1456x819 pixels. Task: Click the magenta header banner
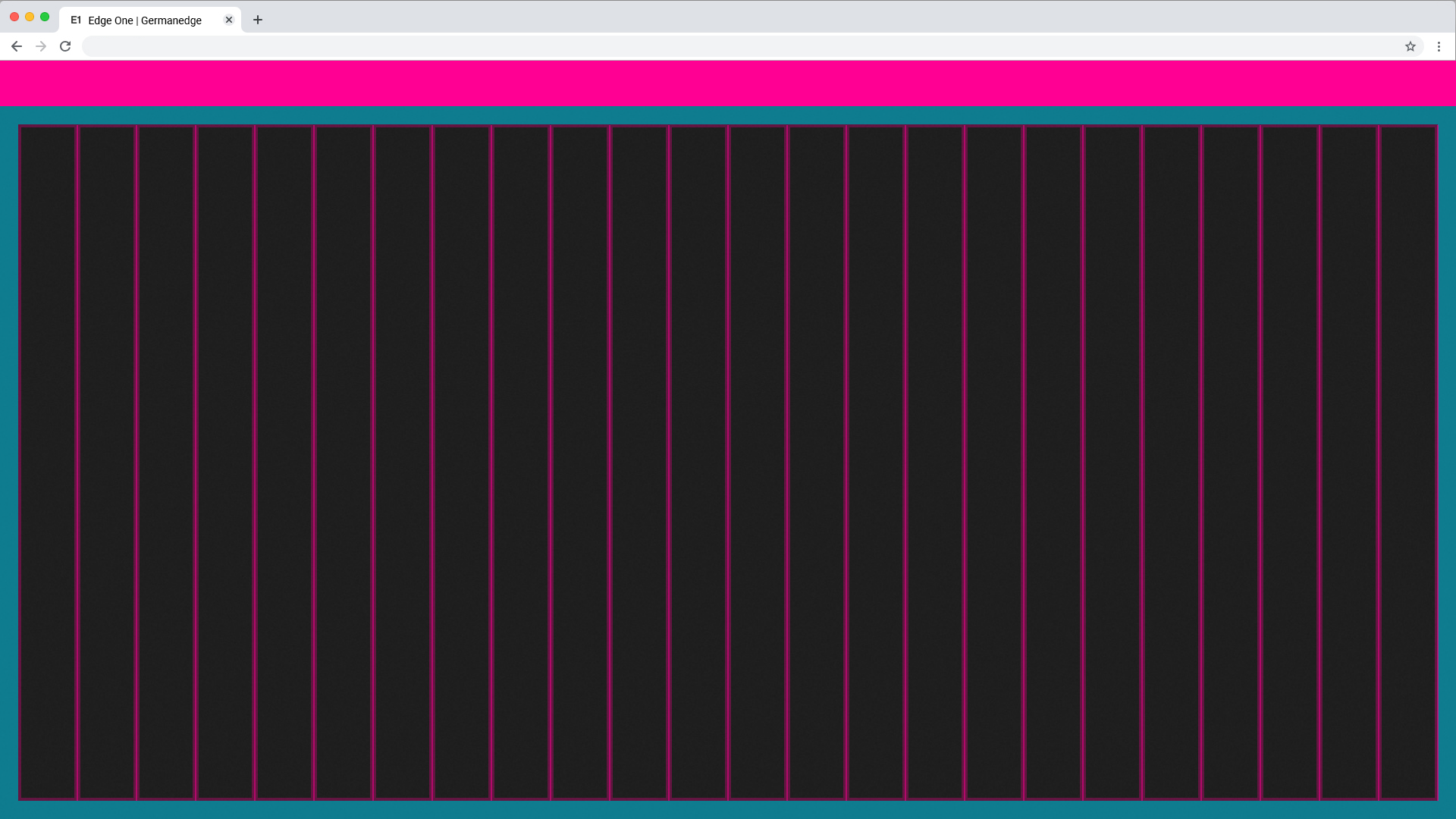click(728, 83)
